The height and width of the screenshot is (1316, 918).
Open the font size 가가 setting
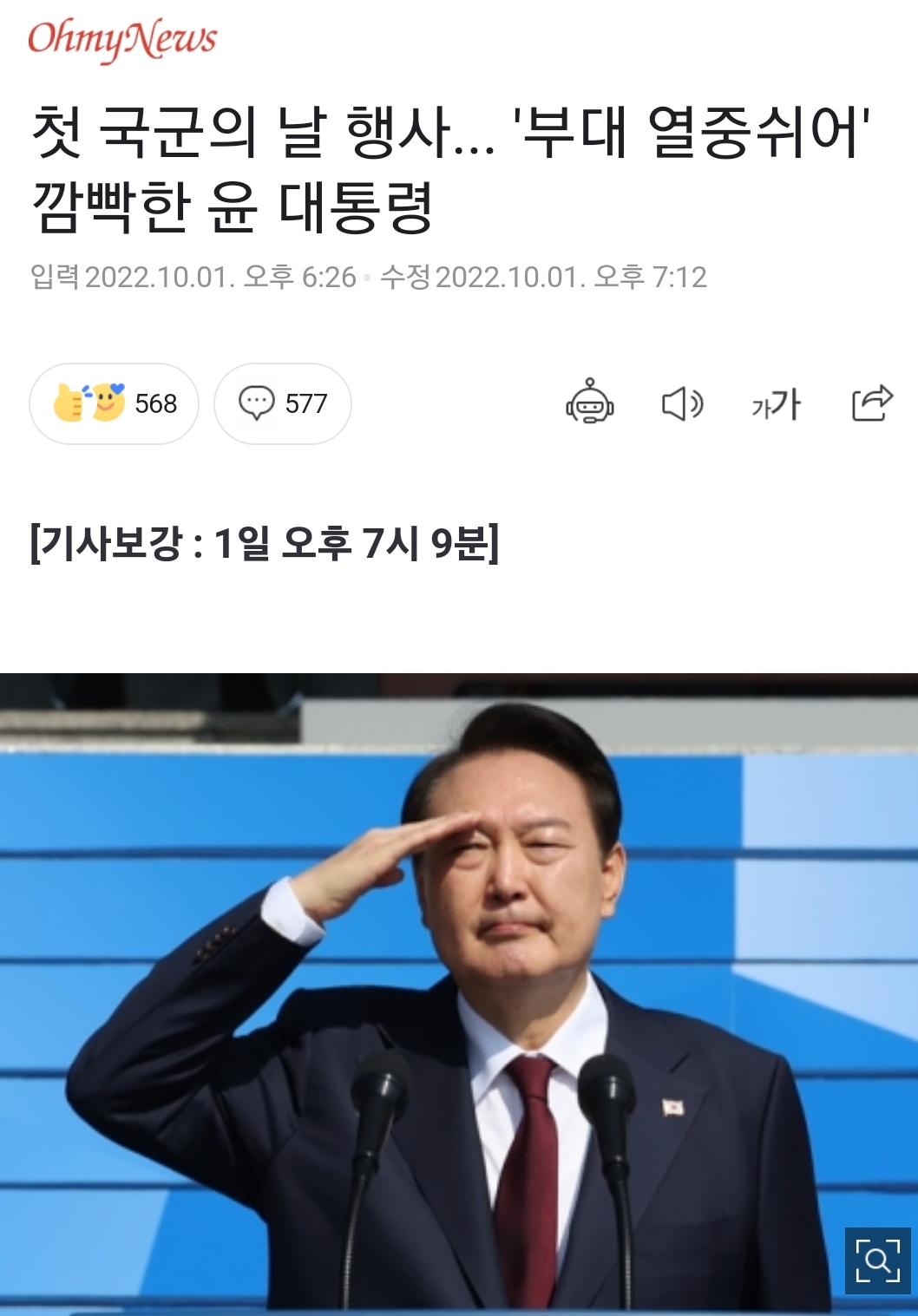pos(776,404)
